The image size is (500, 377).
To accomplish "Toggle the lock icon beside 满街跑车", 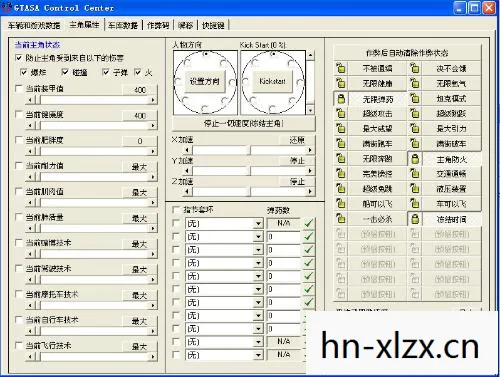I will pyautogui.click(x=341, y=144).
